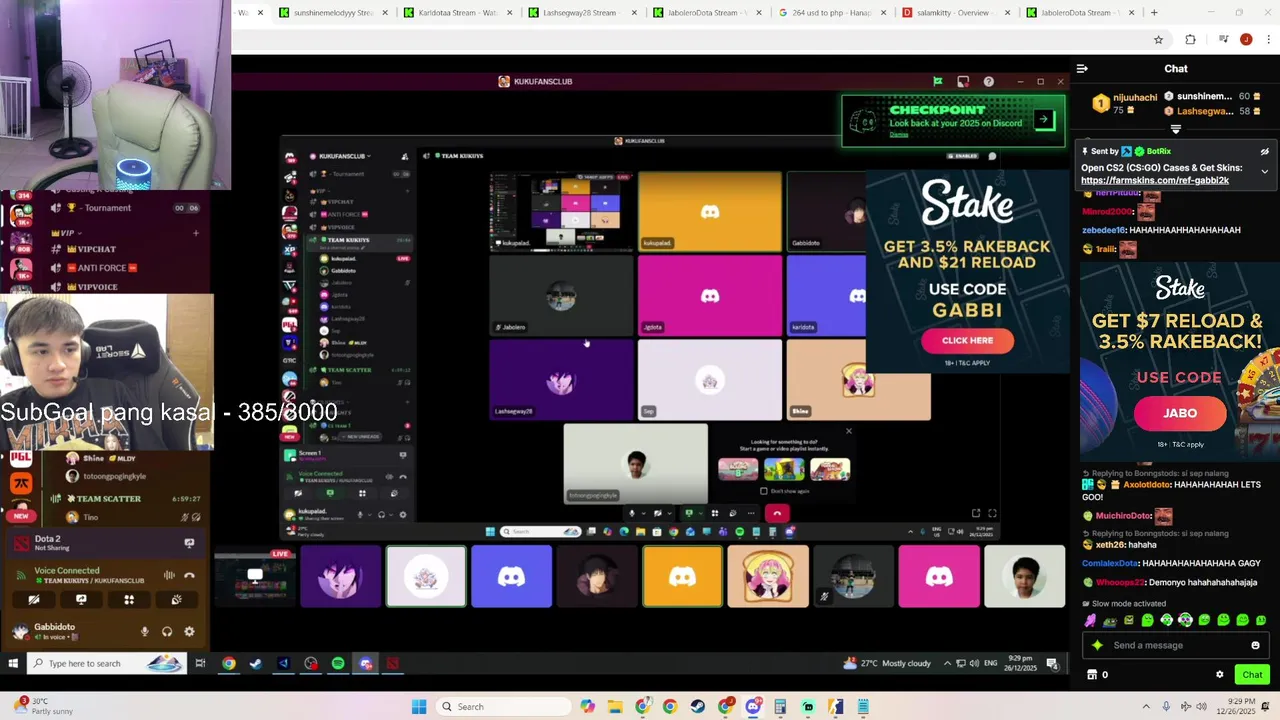The height and width of the screenshot is (720, 1280).
Task: Stream Dota 2 screen share icon
Action: [189, 543]
